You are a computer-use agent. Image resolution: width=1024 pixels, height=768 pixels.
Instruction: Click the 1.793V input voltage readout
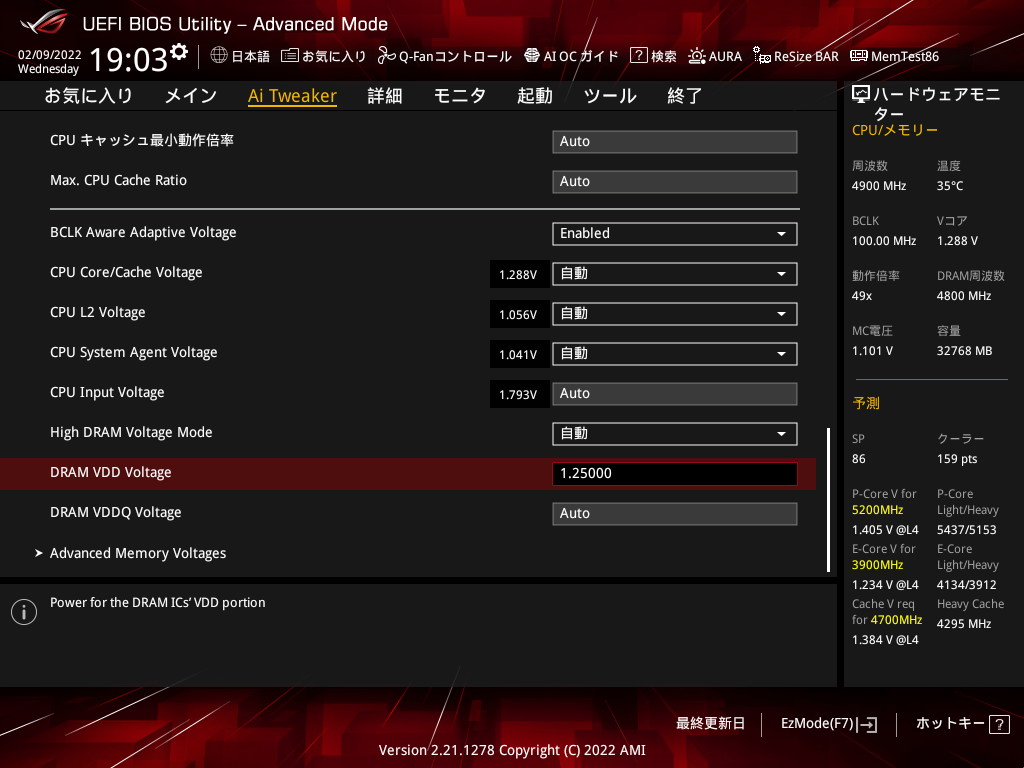[x=519, y=394]
